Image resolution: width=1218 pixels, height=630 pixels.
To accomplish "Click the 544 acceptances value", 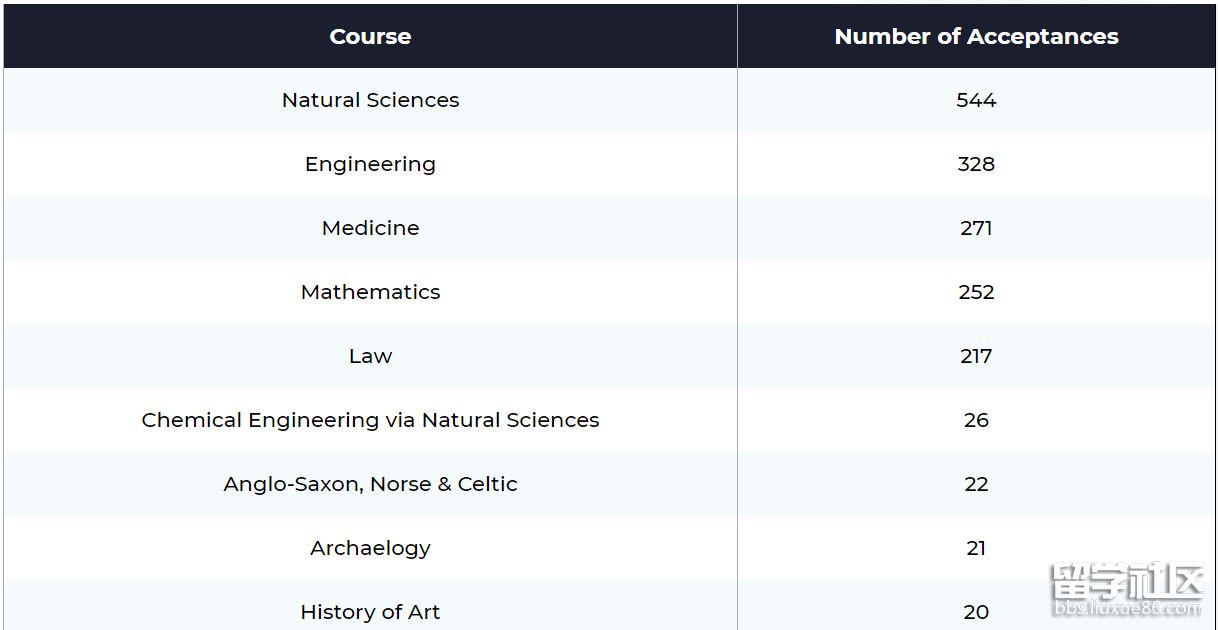I will pyautogui.click(x=976, y=100).
